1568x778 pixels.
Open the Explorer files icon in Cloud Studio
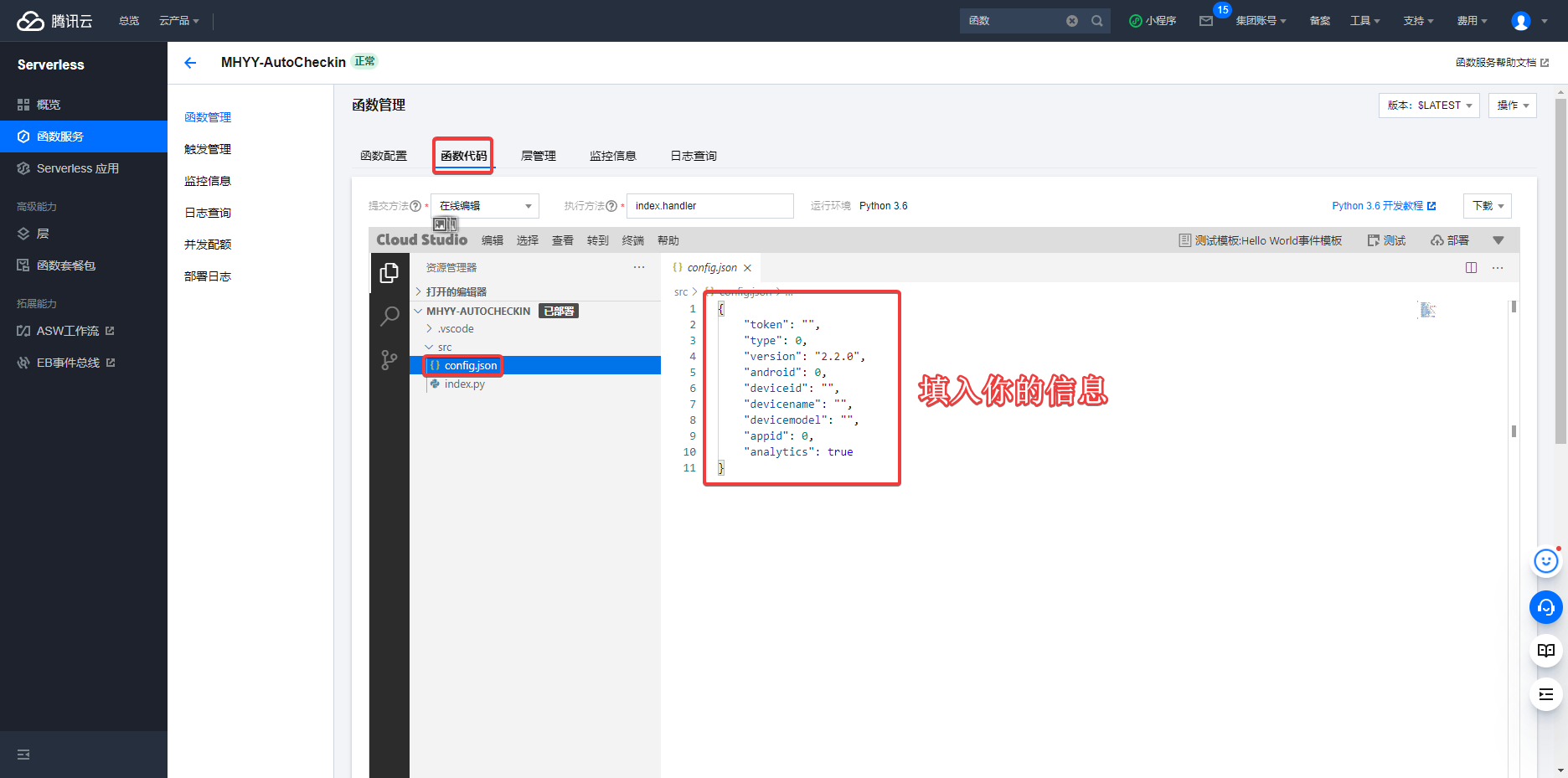(x=389, y=273)
